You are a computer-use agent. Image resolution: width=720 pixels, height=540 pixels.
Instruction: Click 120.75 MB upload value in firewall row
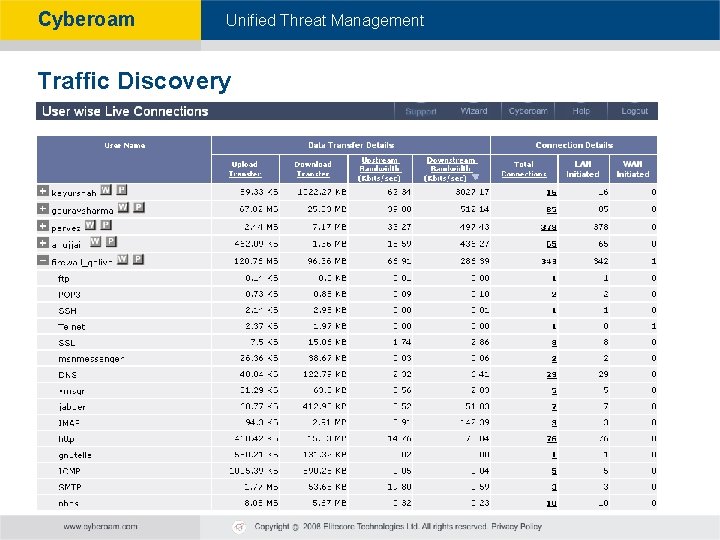point(256,261)
